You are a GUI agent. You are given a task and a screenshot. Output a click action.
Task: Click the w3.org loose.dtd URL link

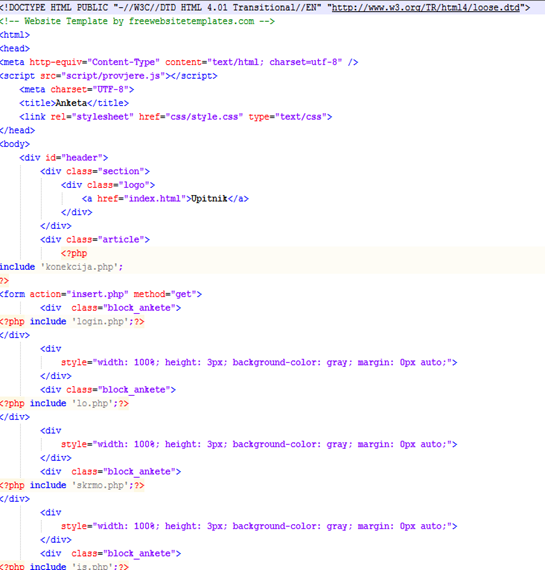[426, 8]
